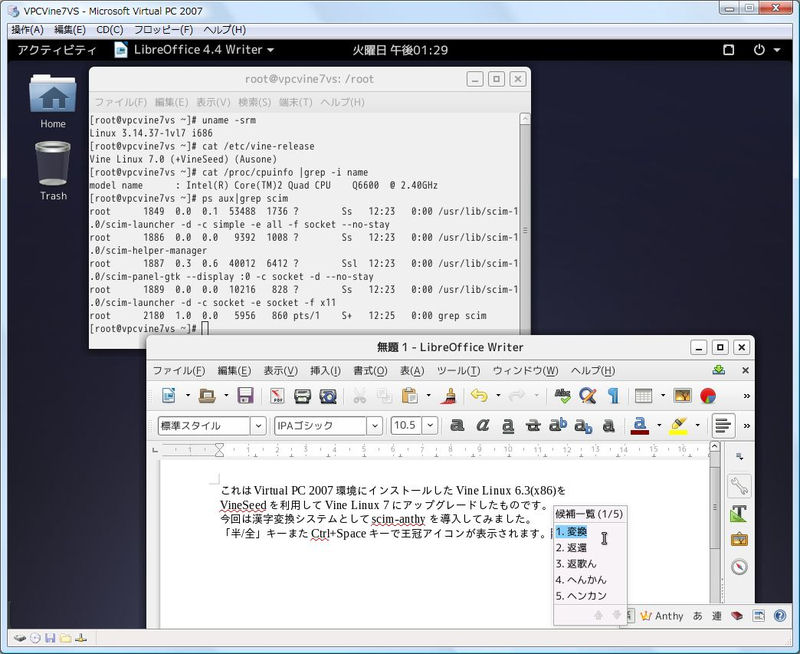Open the Writer 挿入(I) menu
The height and width of the screenshot is (654, 800).
(x=325, y=370)
